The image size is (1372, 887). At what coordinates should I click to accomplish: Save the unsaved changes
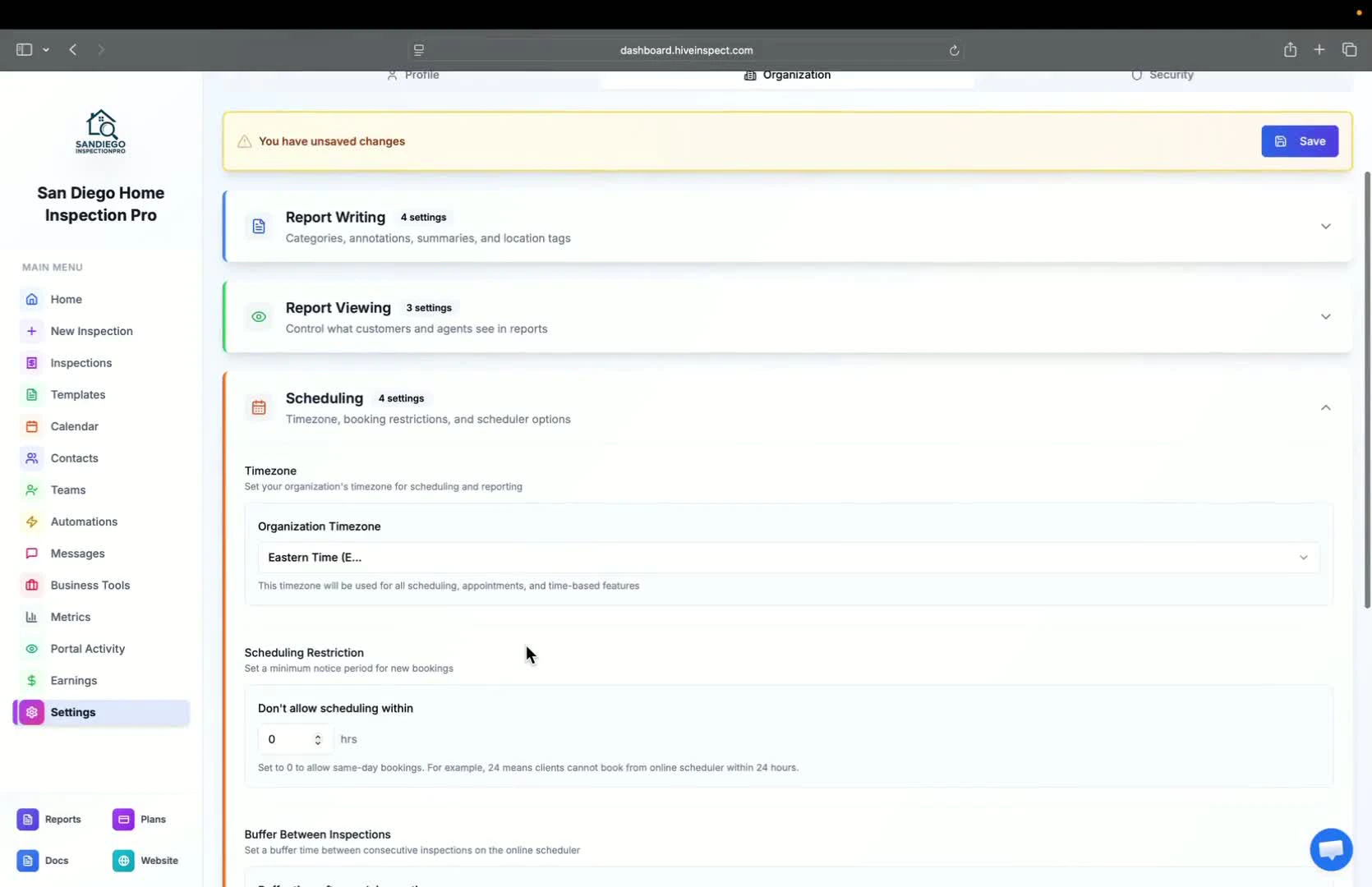[x=1300, y=140]
